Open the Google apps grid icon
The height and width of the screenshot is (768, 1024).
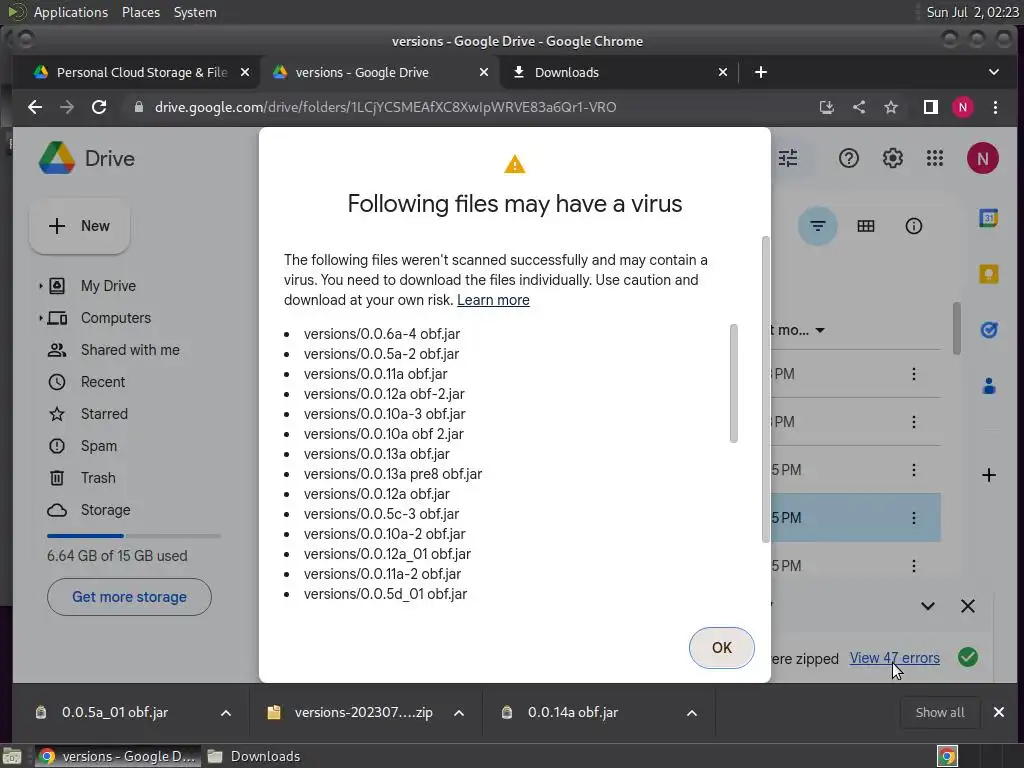pyautogui.click(x=935, y=158)
